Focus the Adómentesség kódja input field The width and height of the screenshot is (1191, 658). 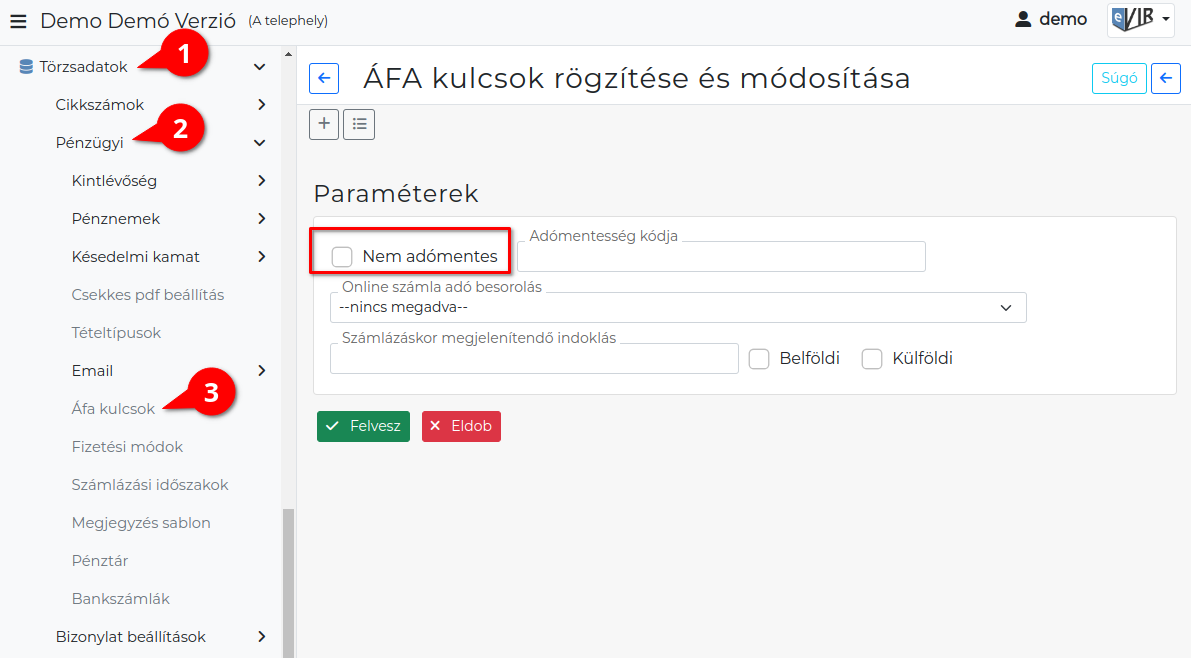click(721, 257)
